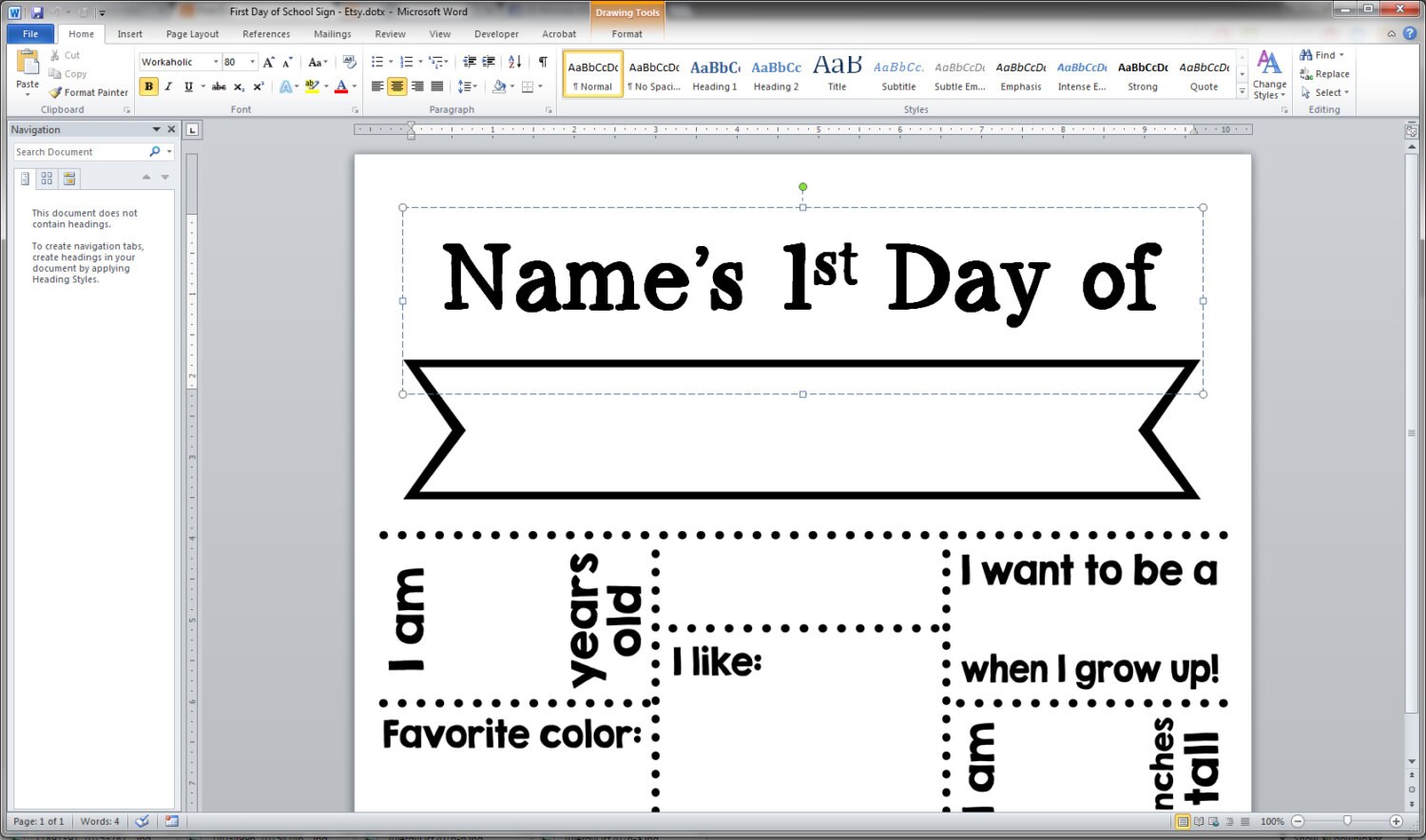Image resolution: width=1426 pixels, height=840 pixels.
Task: Switch to the Insert ribbon tab
Action: point(129,33)
